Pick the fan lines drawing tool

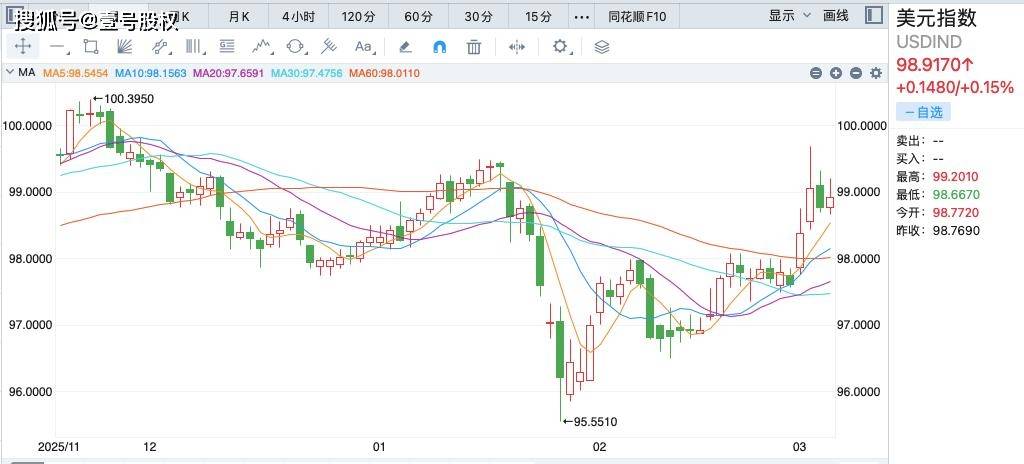(x=125, y=46)
